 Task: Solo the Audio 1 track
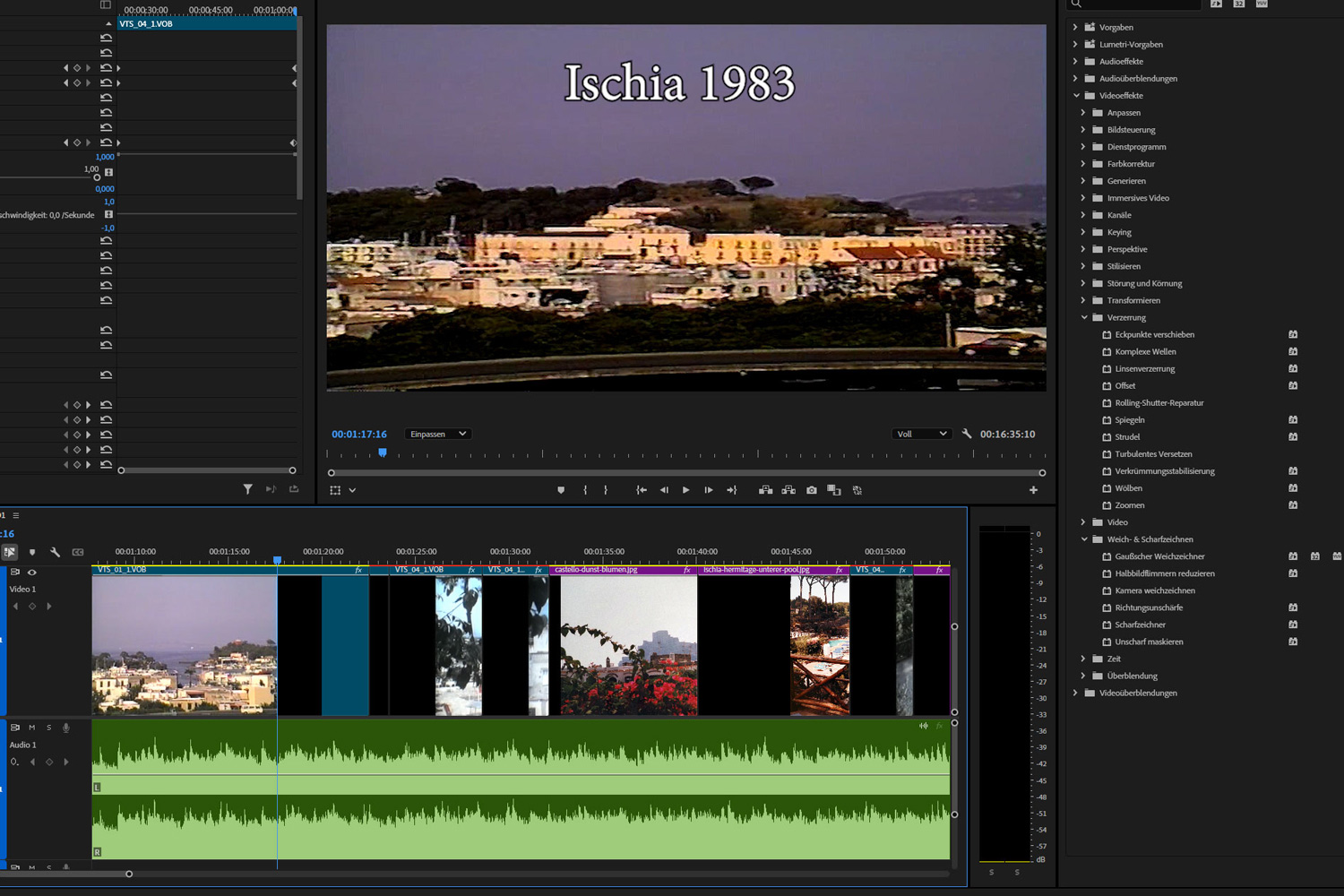click(x=48, y=727)
